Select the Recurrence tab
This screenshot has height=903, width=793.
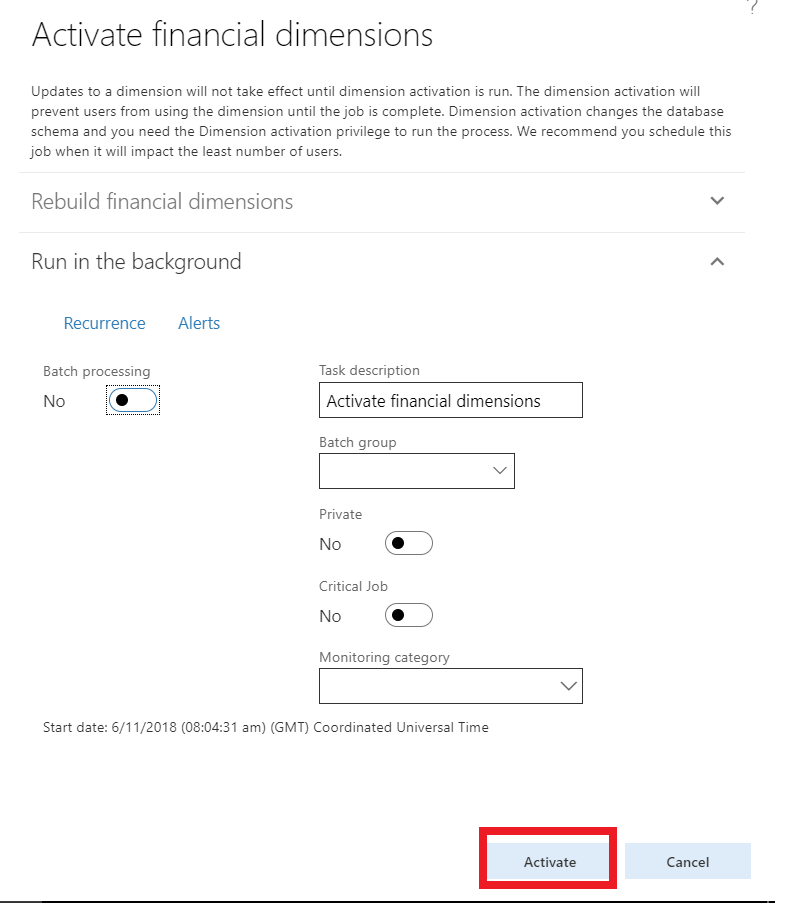[104, 322]
